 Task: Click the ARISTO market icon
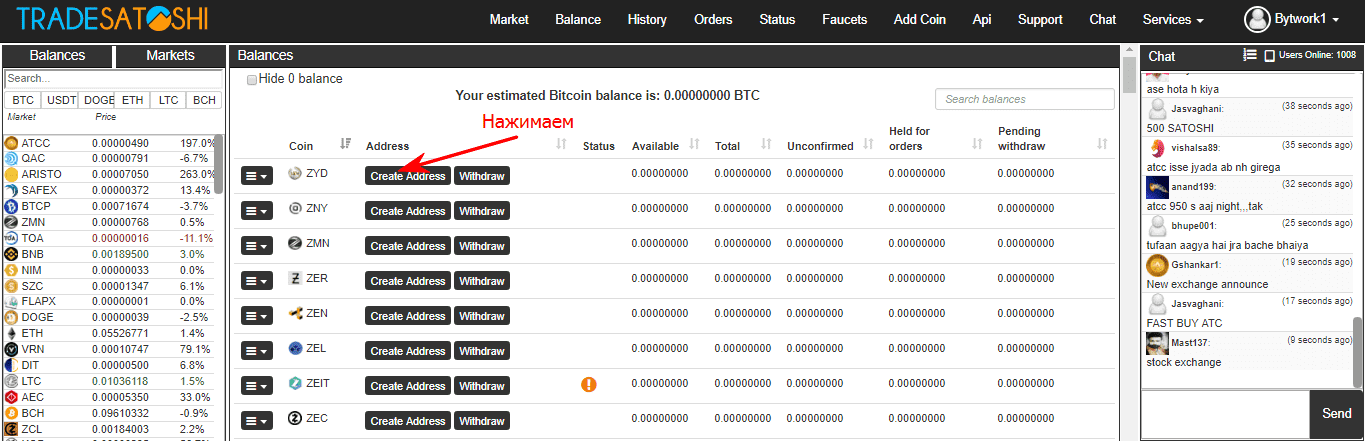(x=12, y=175)
